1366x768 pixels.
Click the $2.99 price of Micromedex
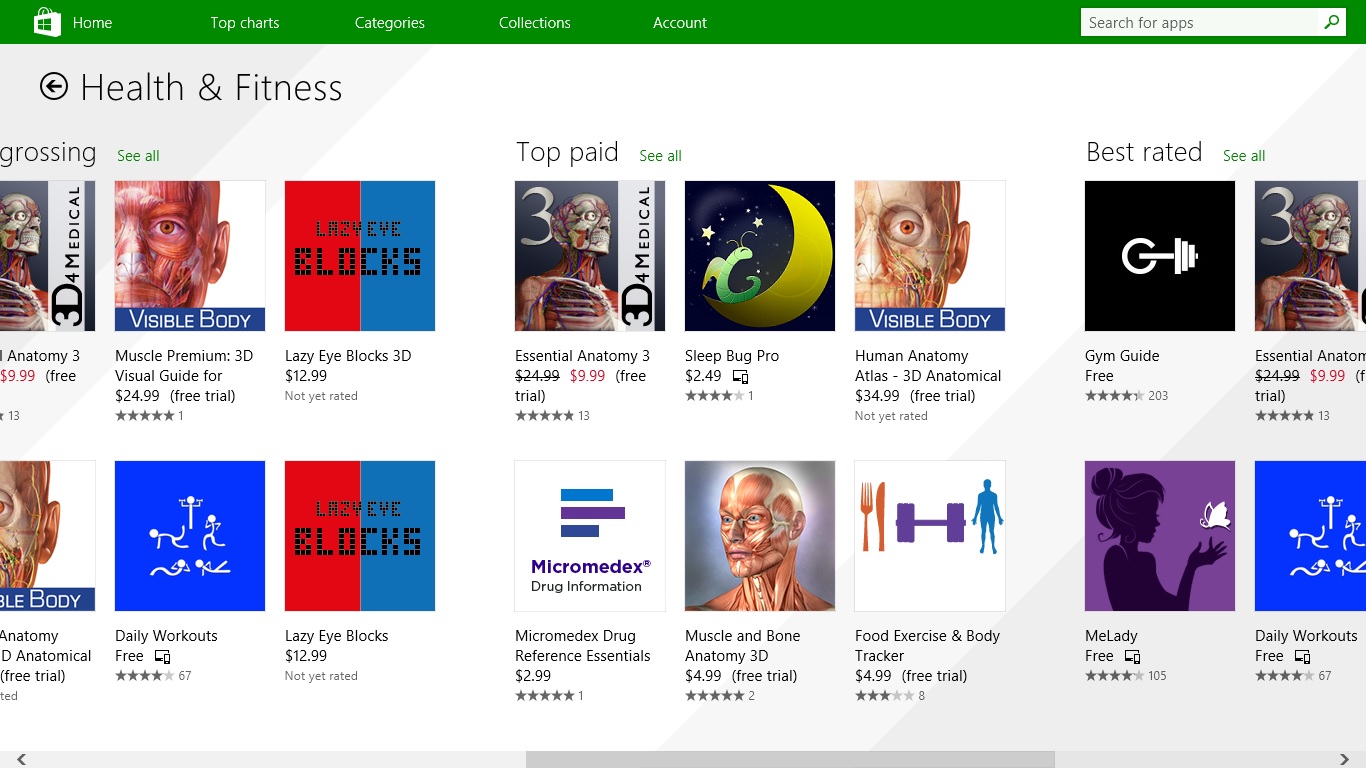click(533, 676)
